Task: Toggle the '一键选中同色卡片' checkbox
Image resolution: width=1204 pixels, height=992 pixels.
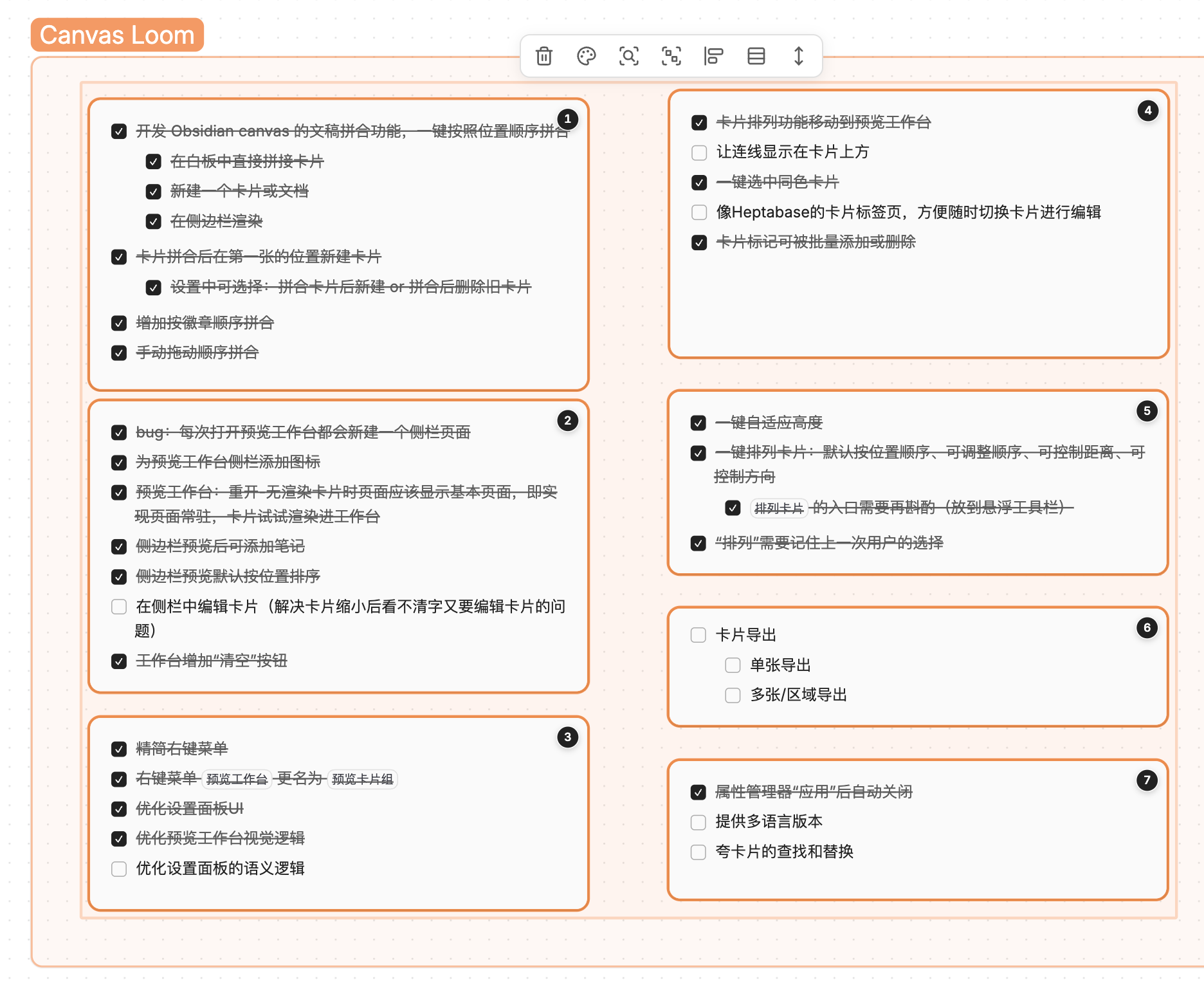Action: click(x=699, y=183)
